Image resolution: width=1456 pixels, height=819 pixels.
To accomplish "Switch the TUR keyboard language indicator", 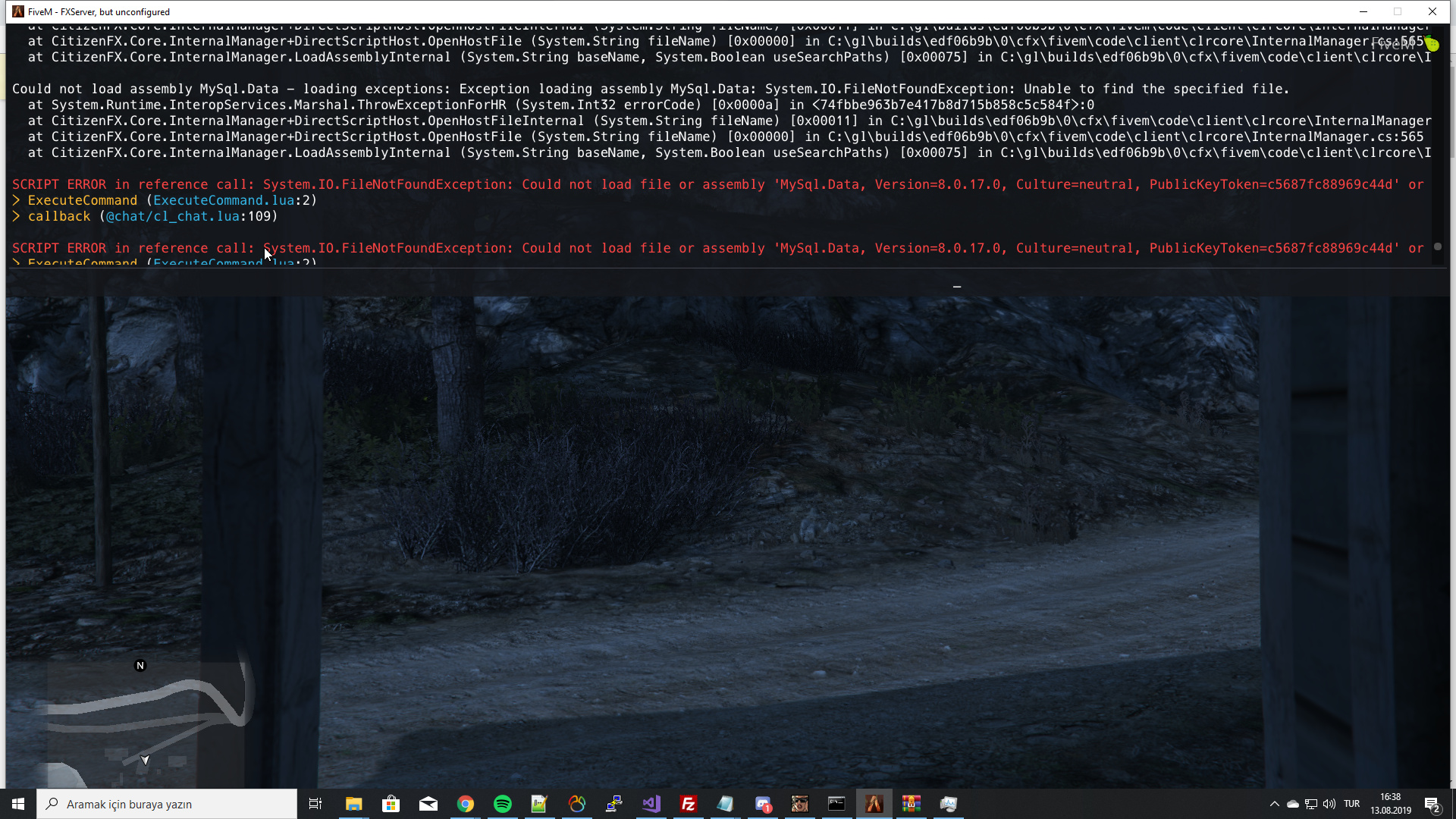I will point(1351,804).
